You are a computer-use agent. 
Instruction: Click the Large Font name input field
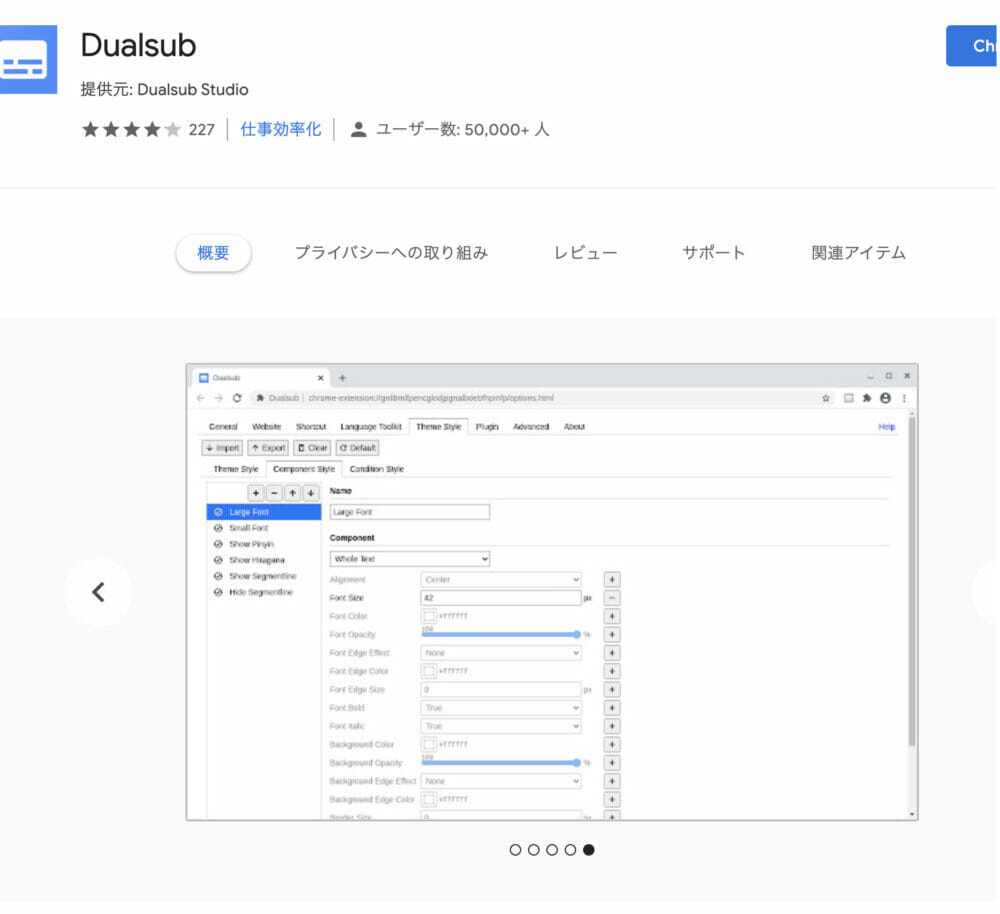coord(410,512)
